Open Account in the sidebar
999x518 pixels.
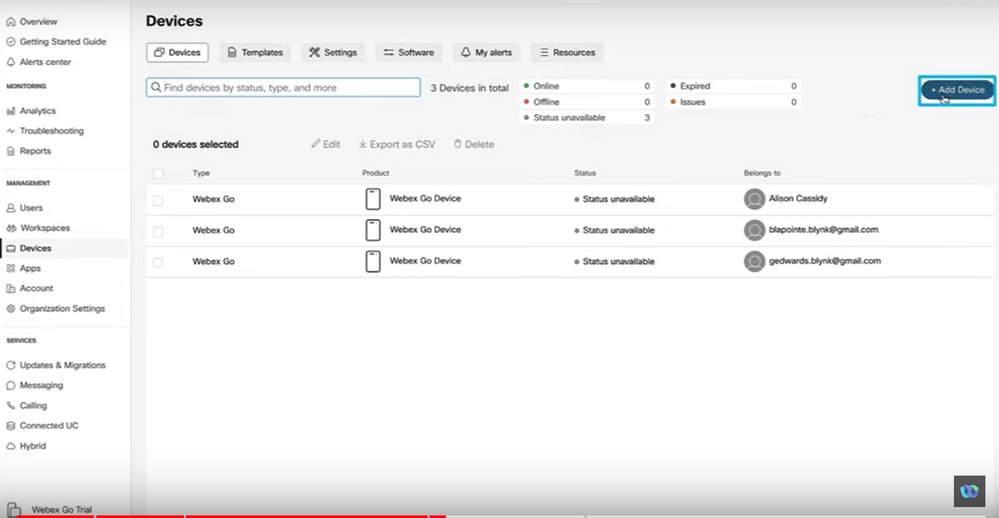[x=29, y=288]
